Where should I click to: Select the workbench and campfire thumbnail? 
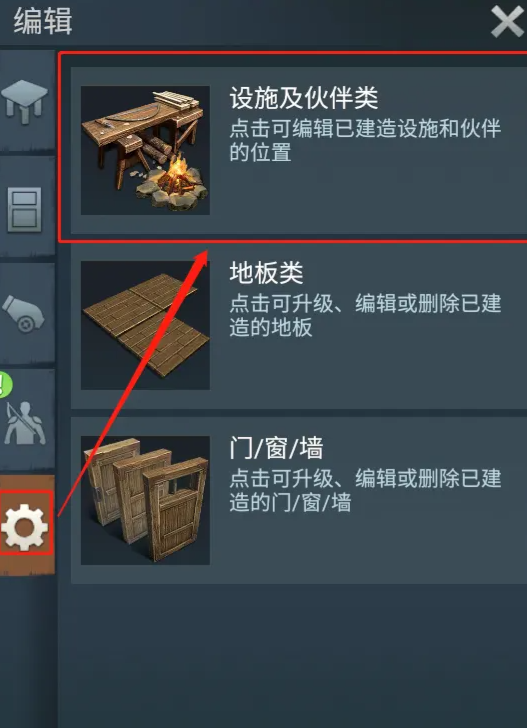[x=145, y=150]
